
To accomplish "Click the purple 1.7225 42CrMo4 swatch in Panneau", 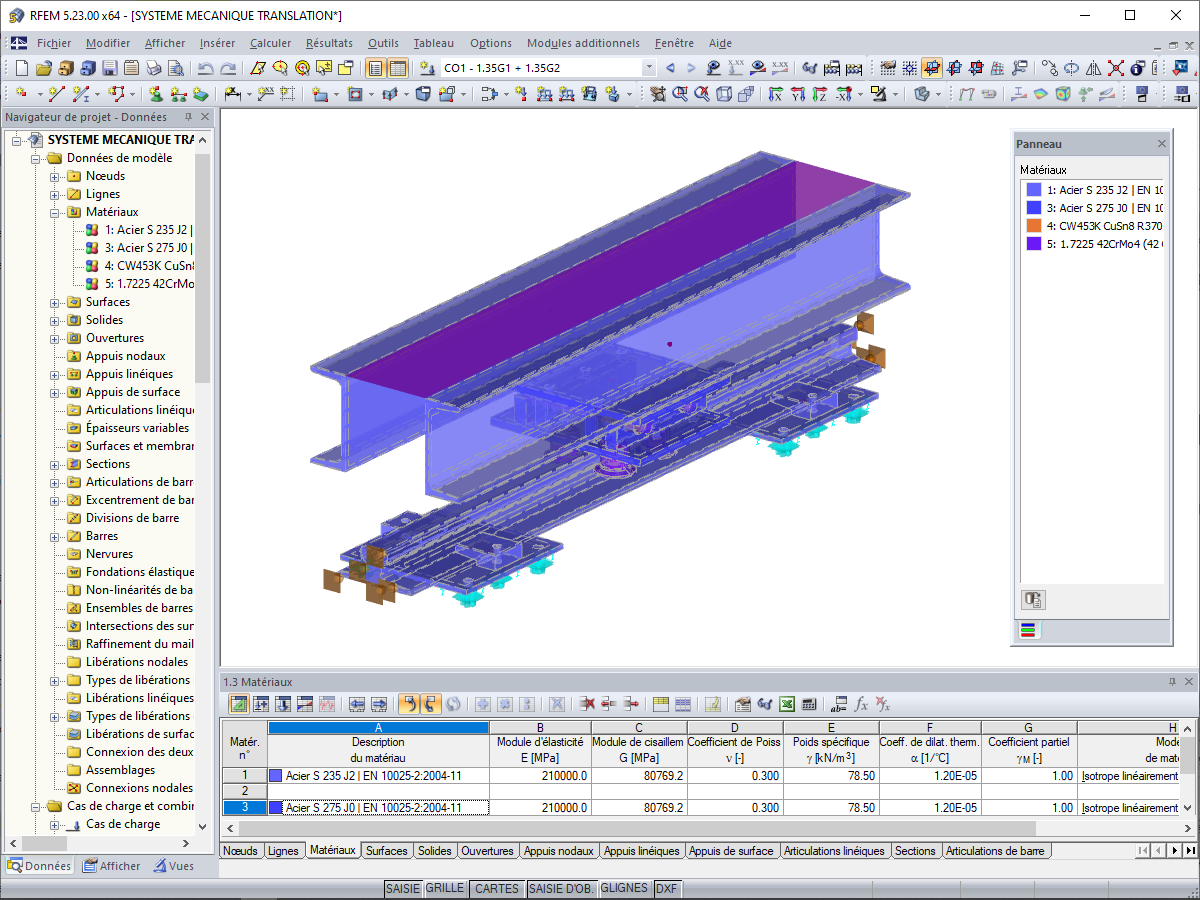I will coord(1033,243).
